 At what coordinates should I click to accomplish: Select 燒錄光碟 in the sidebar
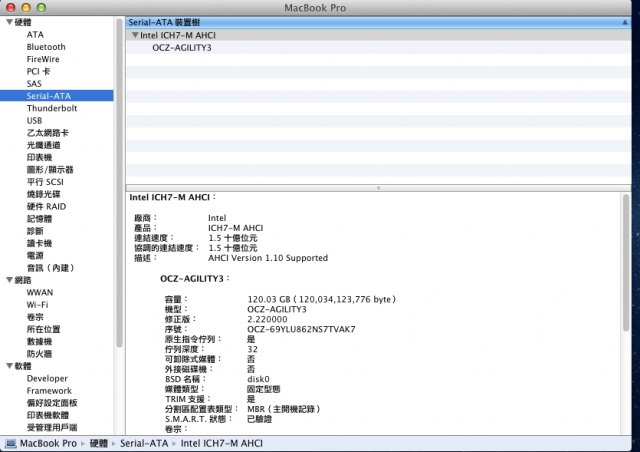[44, 194]
